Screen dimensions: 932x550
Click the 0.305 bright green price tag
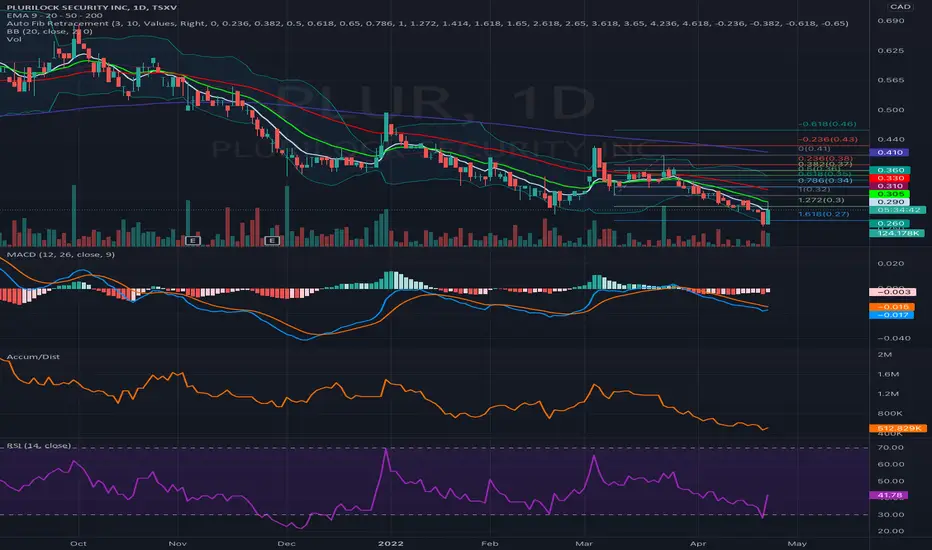tap(890, 194)
